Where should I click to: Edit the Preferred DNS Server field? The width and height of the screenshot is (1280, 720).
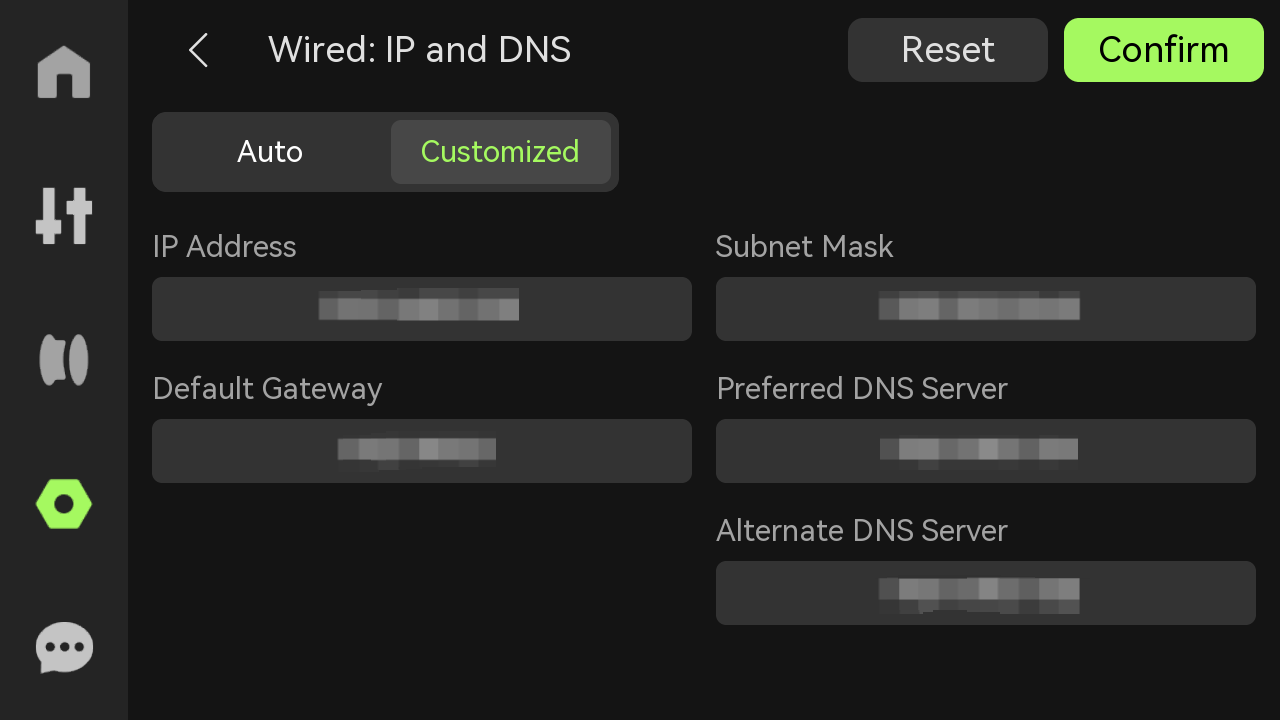(986, 451)
